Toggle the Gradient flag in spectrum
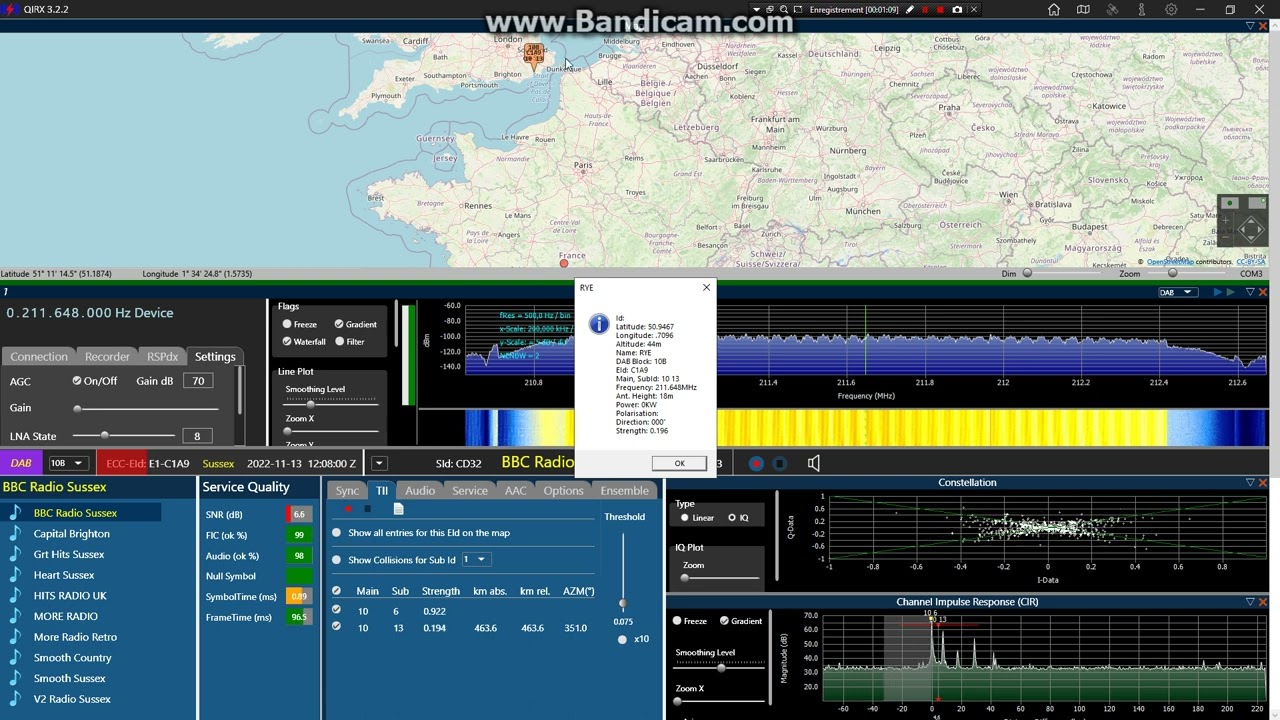 click(339, 324)
